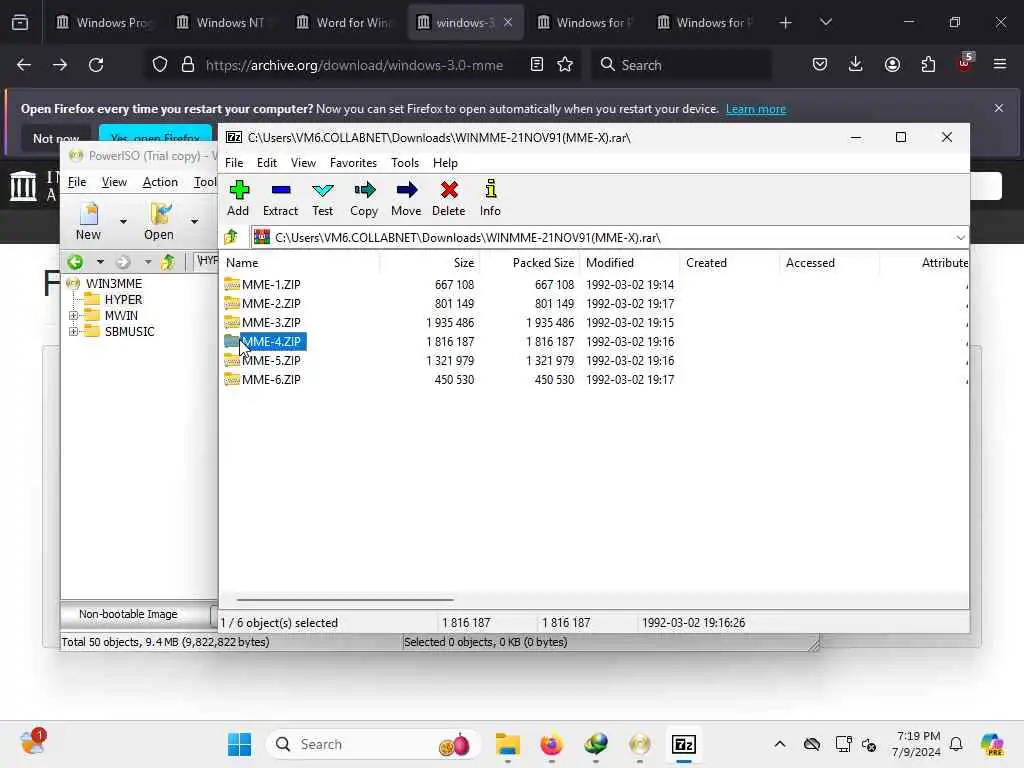Image resolution: width=1024 pixels, height=768 pixels.
Task: Follow the Learn more link
Action: click(756, 109)
